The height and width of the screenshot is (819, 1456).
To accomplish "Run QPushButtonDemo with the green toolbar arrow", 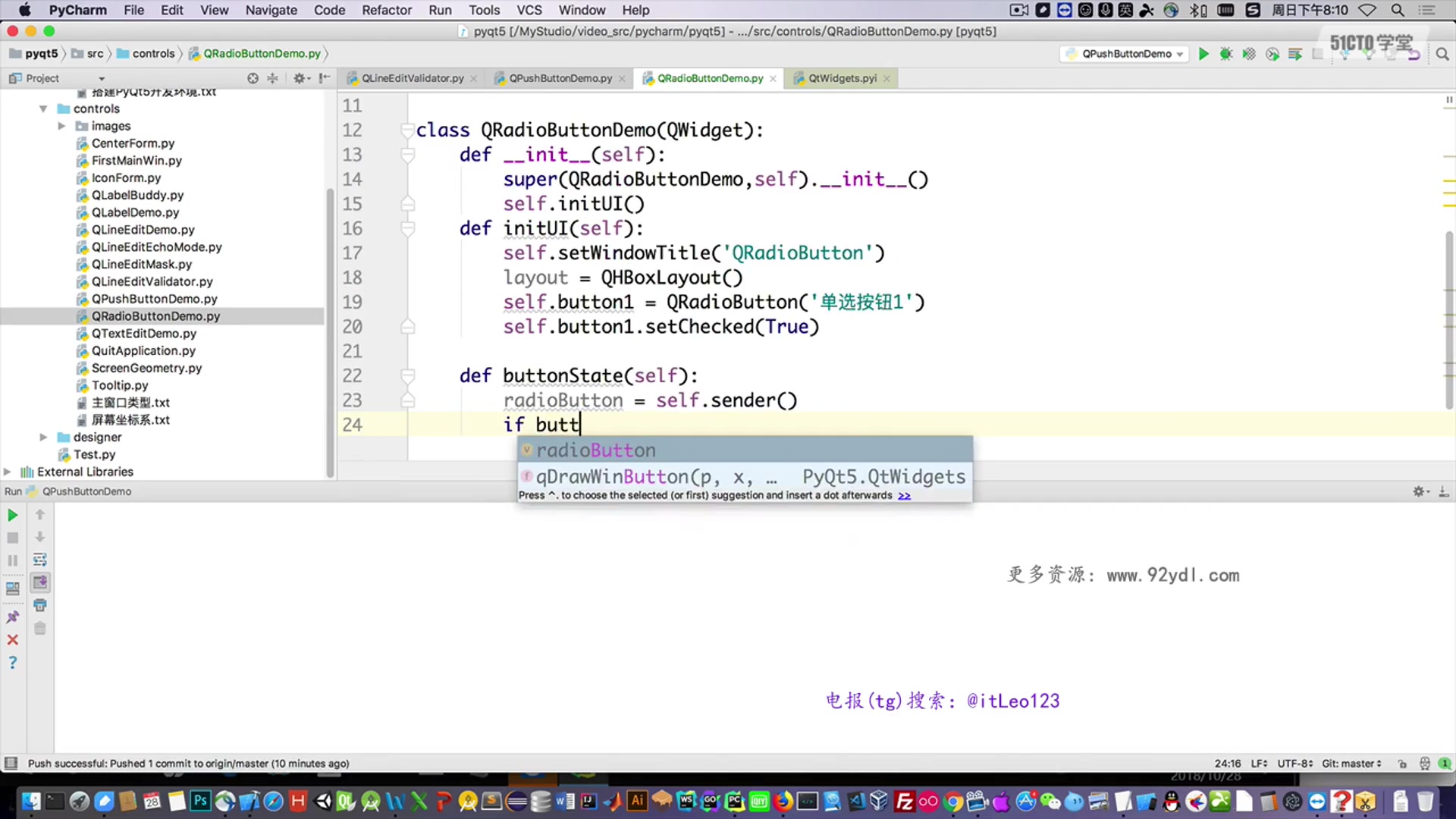I will (x=1203, y=54).
